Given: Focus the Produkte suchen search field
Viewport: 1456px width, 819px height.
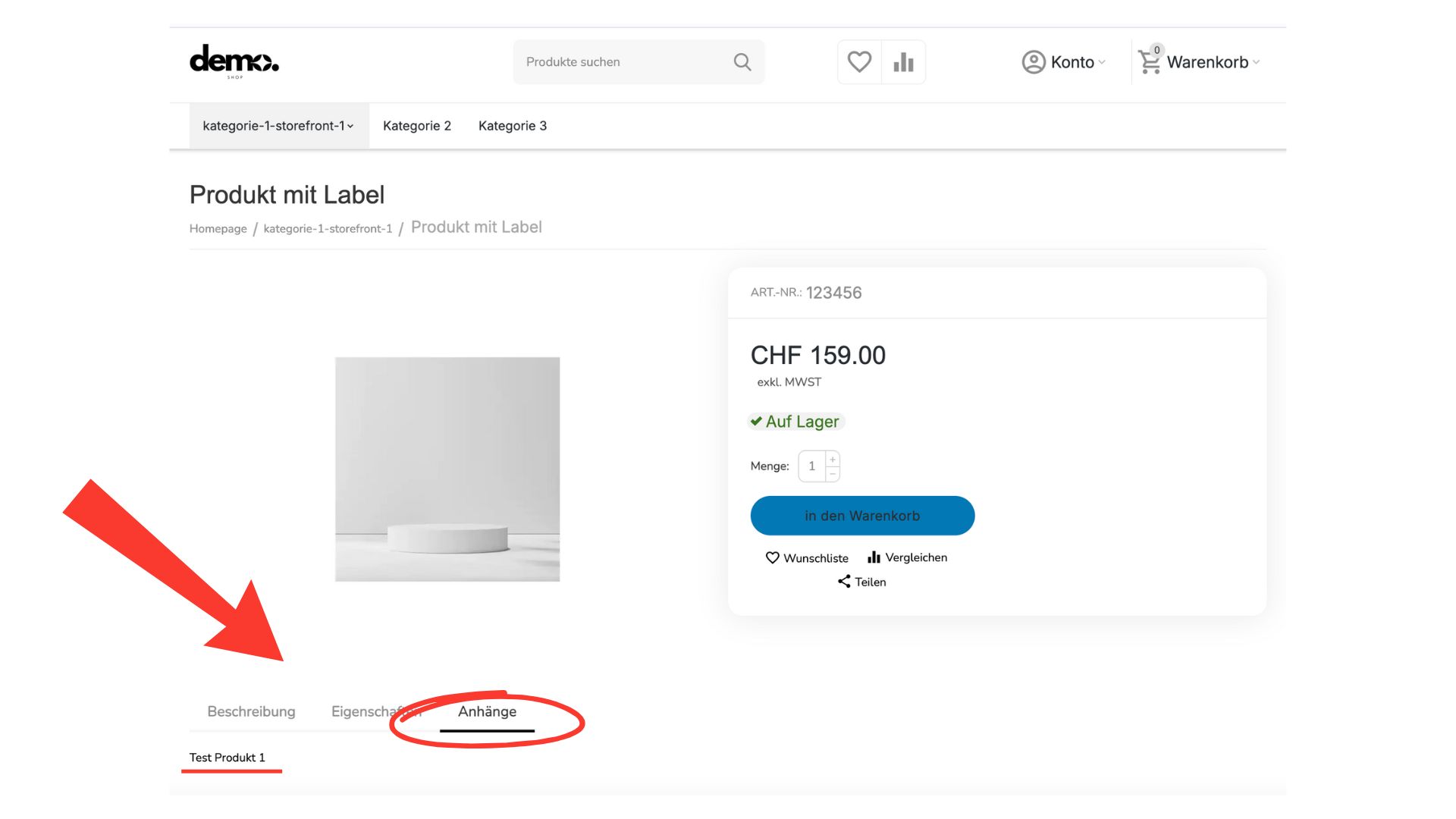Looking at the screenshot, I should click(622, 62).
